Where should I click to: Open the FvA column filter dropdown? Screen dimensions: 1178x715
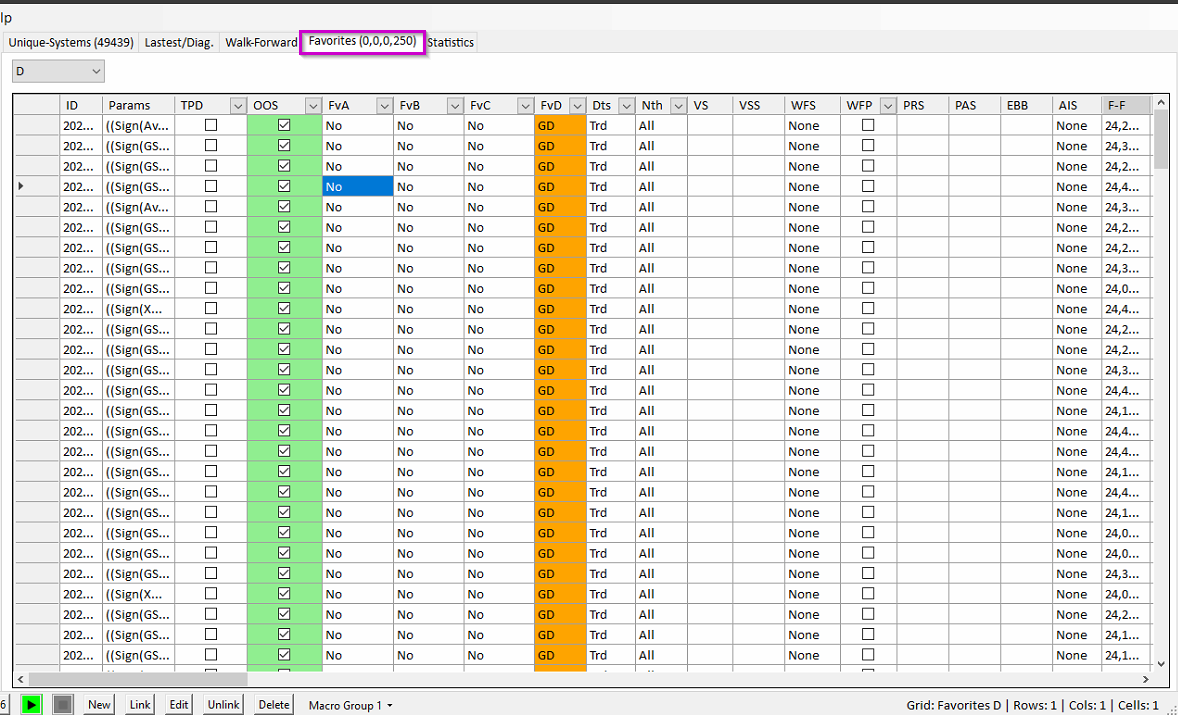coord(384,105)
